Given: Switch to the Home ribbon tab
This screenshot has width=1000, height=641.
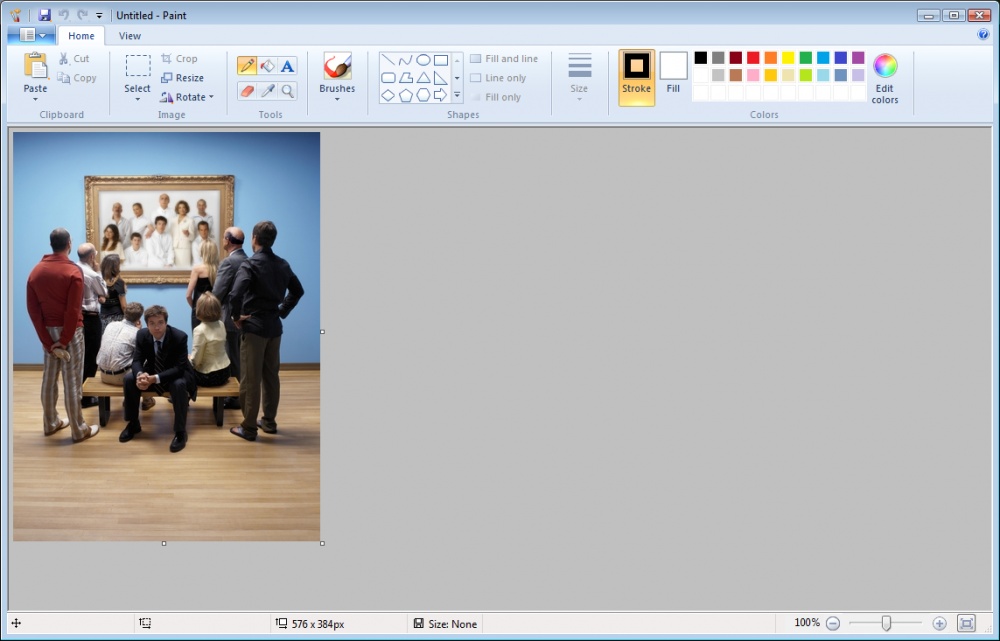Looking at the screenshot, I should (82, 36).
